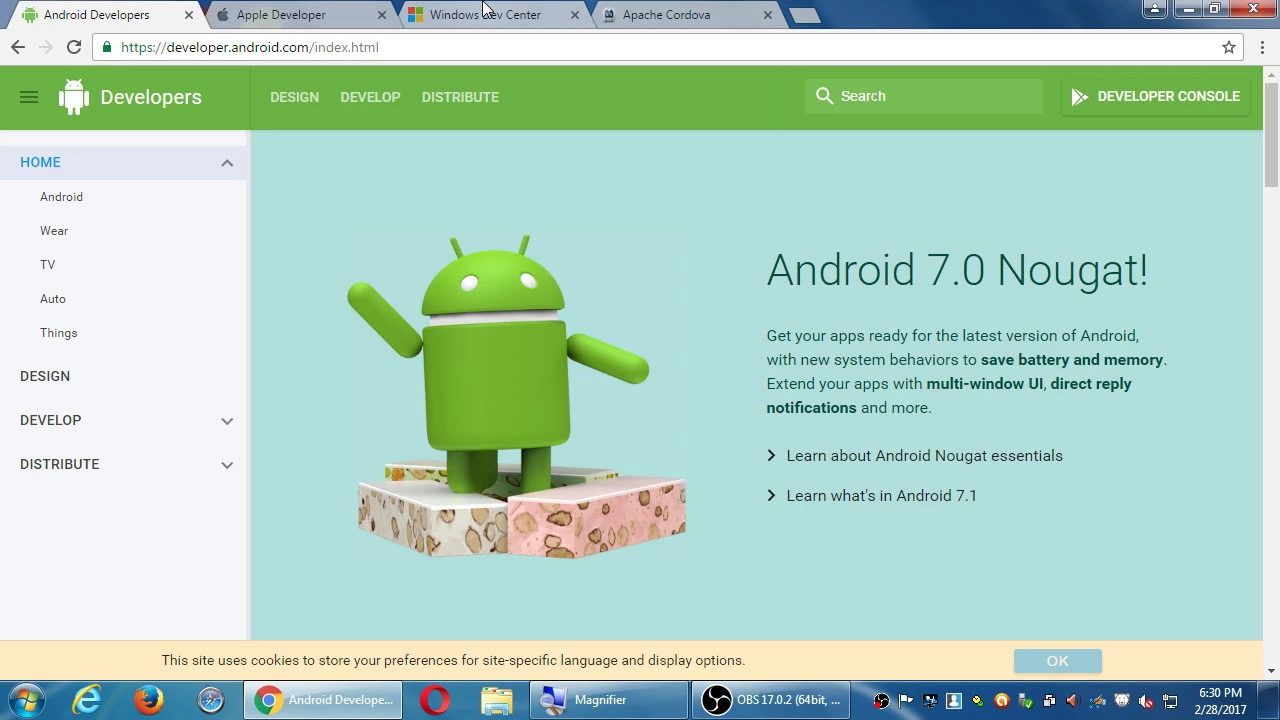Click into the Search field

pos(924,96)
